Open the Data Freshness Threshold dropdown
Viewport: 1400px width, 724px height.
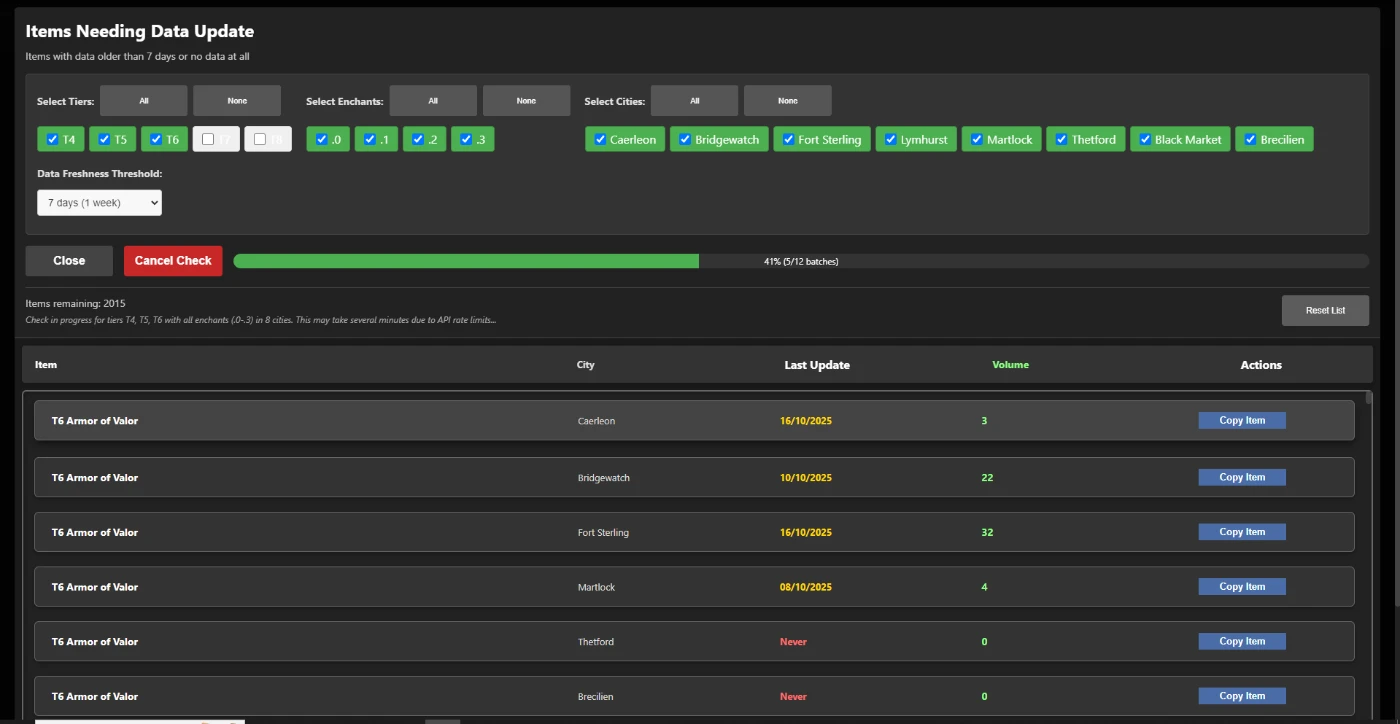pyautogui.click(x=99, y=203)
